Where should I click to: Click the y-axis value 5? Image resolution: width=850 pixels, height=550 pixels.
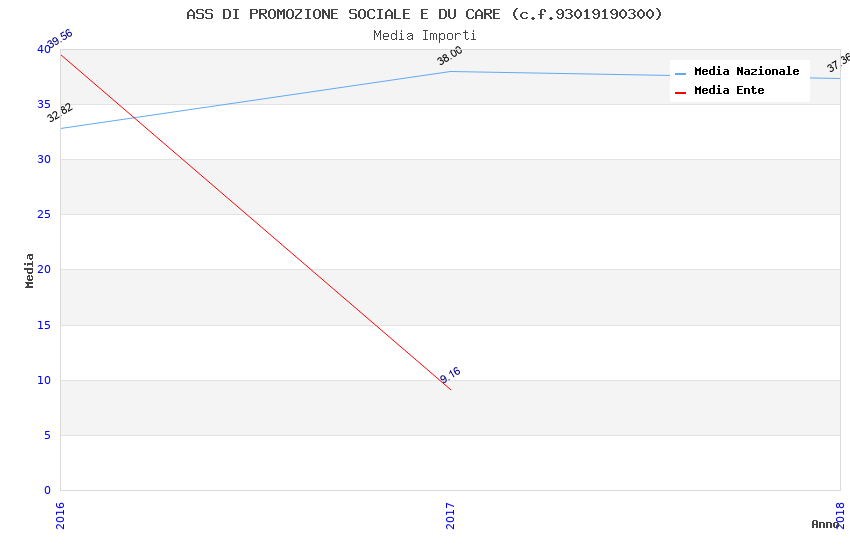click(48, 435)
